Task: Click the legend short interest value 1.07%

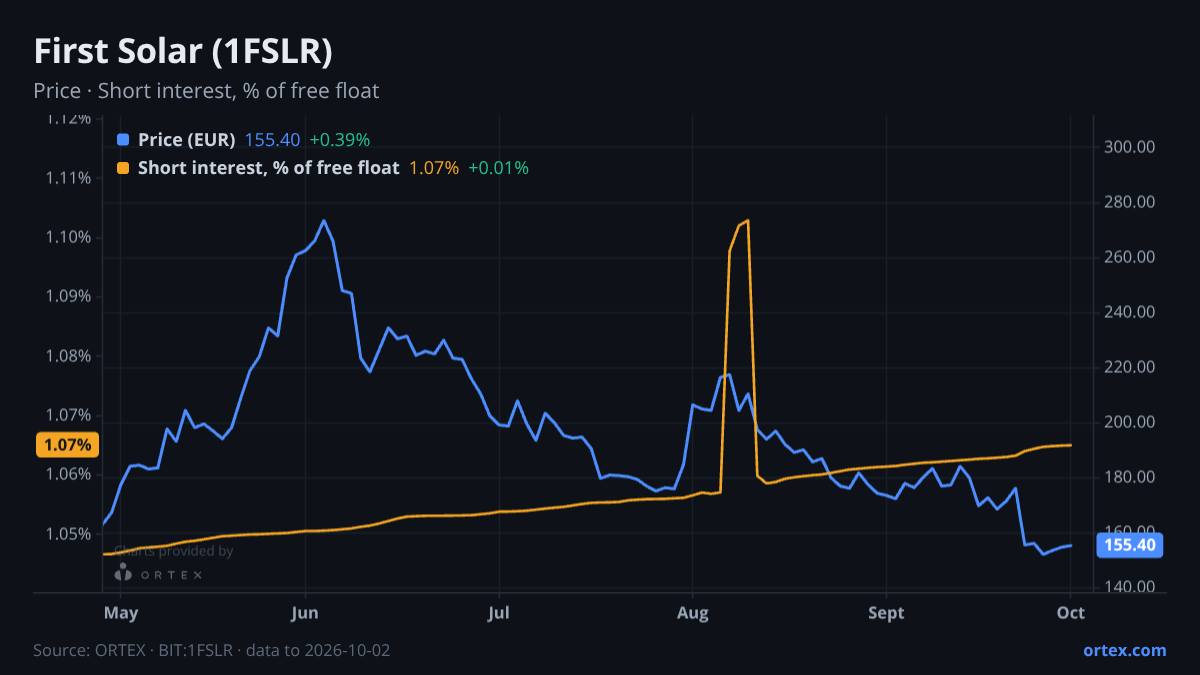Action: coord(434,168)
